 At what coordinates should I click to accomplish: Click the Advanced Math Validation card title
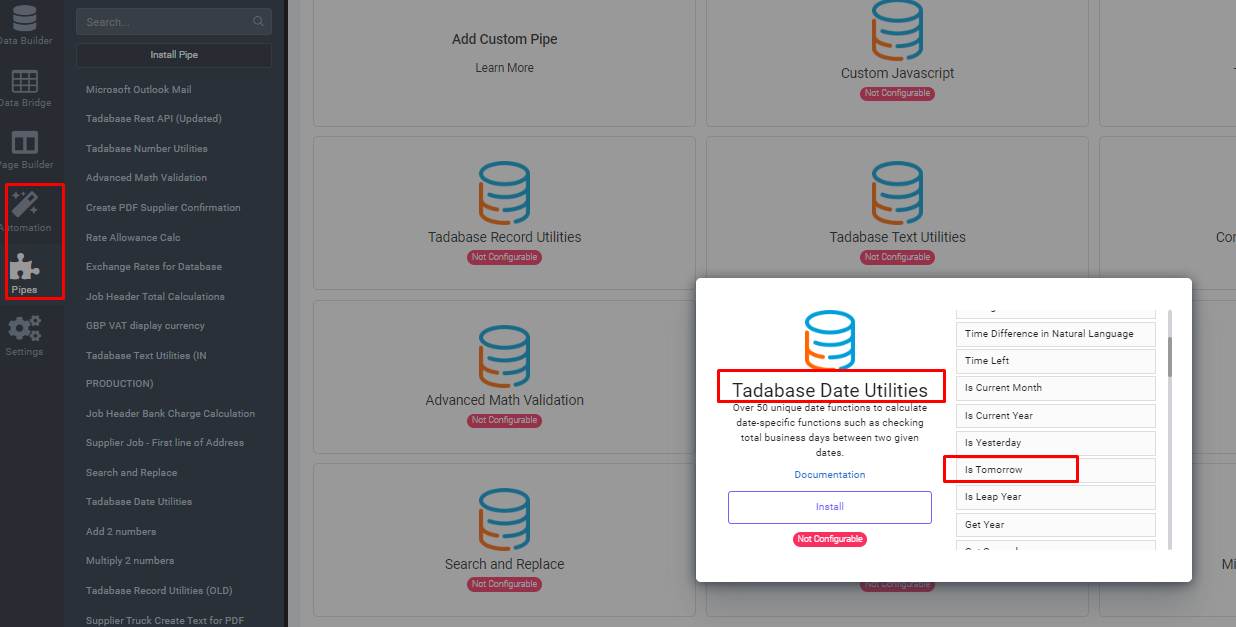505,400
